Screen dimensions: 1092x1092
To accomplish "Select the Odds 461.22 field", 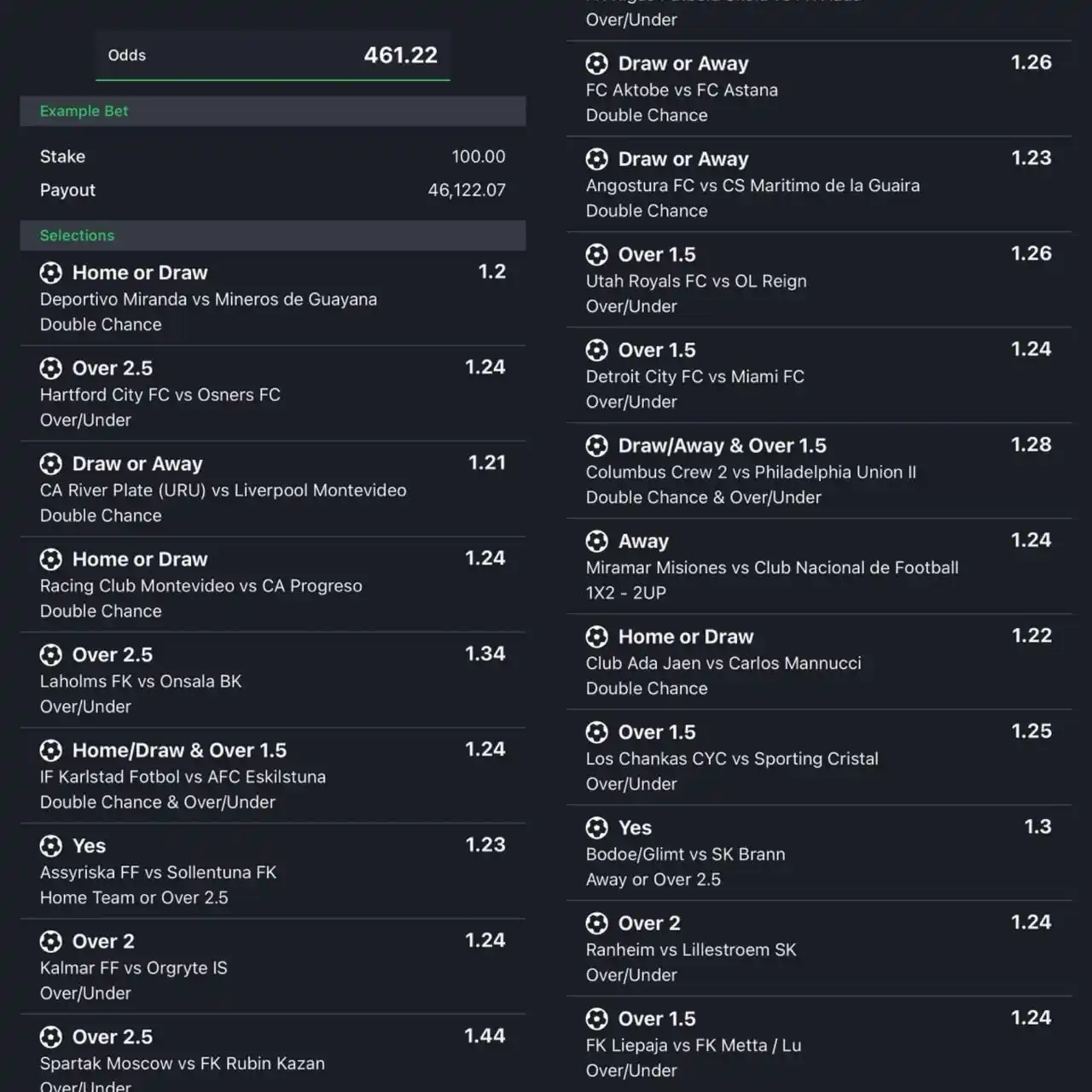I will [x=273, y=55].
